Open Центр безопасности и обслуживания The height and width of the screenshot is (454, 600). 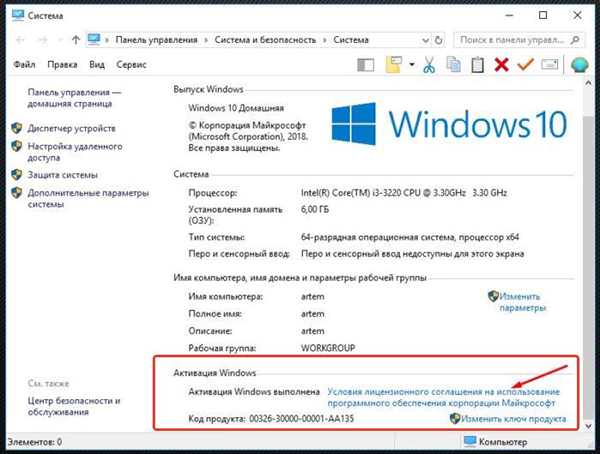coord(74,406)
